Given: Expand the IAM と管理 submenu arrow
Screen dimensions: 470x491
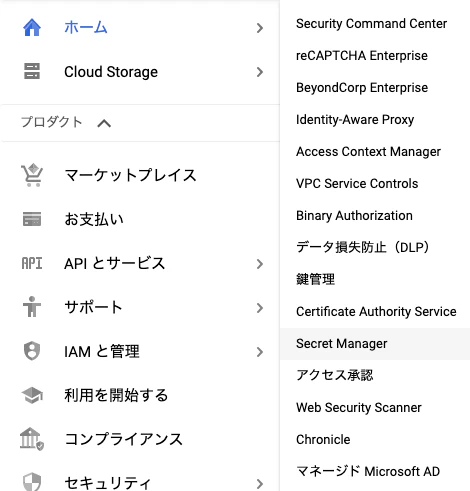Looking at the screenshot, I should 260,352.
